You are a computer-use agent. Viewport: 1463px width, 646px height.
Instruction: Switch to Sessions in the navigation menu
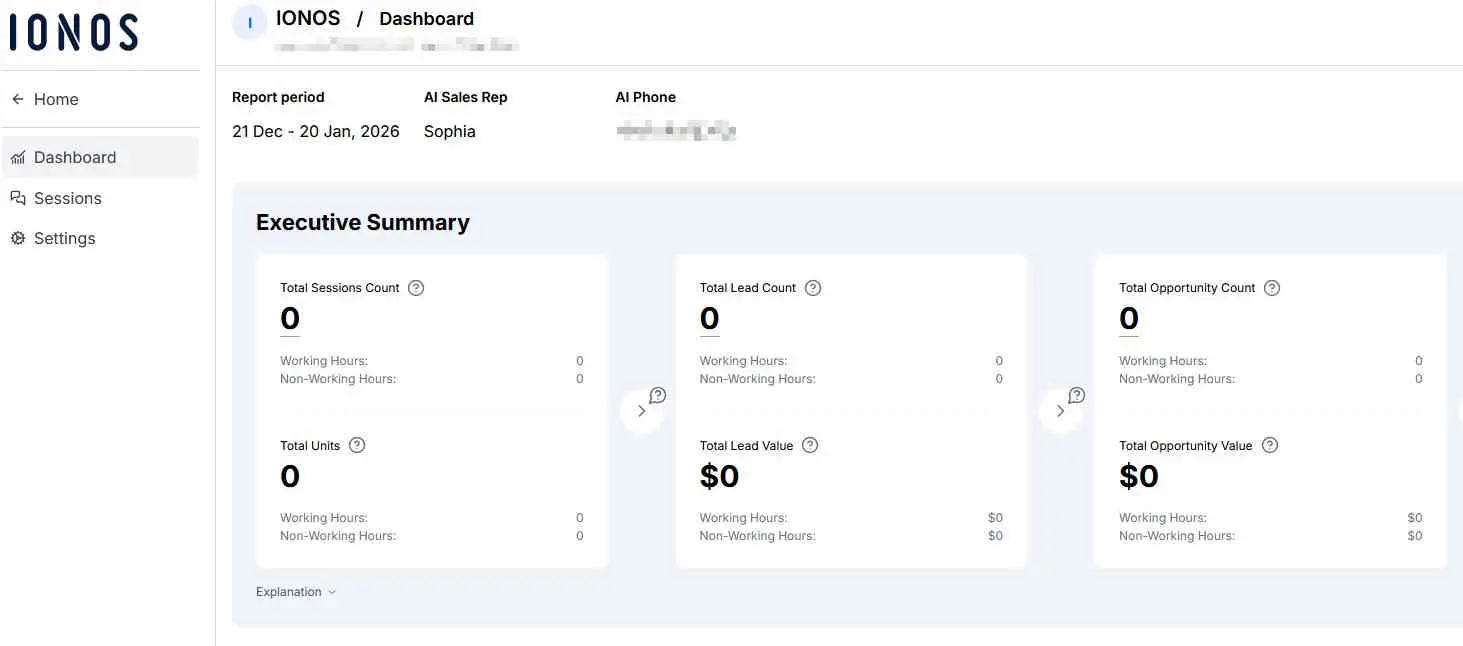tap(67, 197)
